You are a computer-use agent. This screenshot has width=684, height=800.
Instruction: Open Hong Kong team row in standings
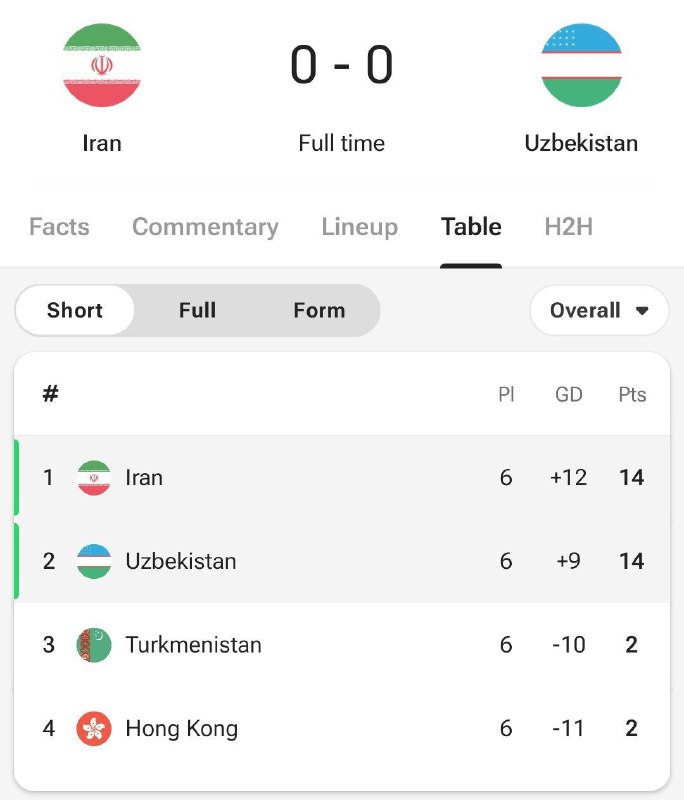(x=342, y=729)
